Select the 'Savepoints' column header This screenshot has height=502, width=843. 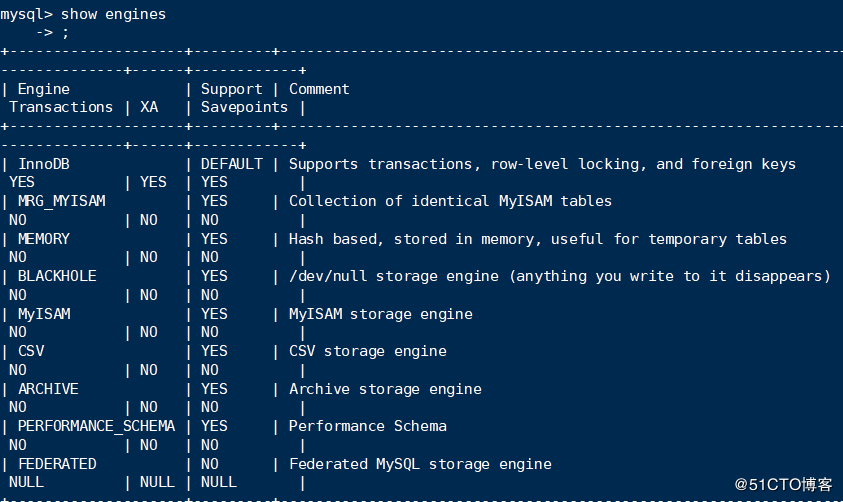click(x=245, y=107)
